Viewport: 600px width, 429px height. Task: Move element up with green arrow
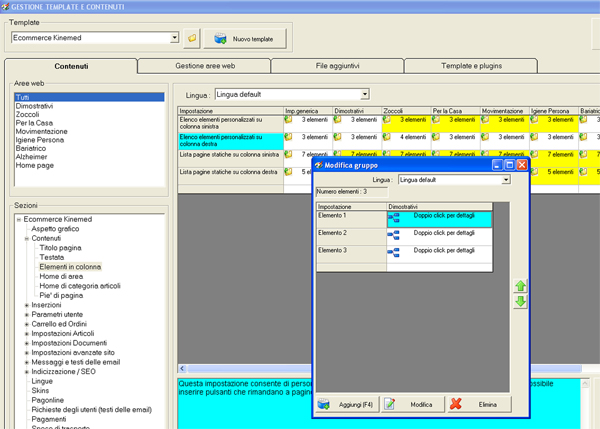pyautogui.click(x=520, y=286)
